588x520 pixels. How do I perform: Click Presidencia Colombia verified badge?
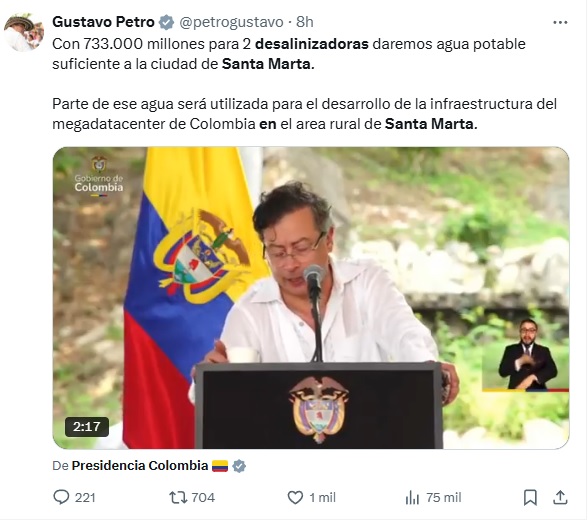click(239, 466)
